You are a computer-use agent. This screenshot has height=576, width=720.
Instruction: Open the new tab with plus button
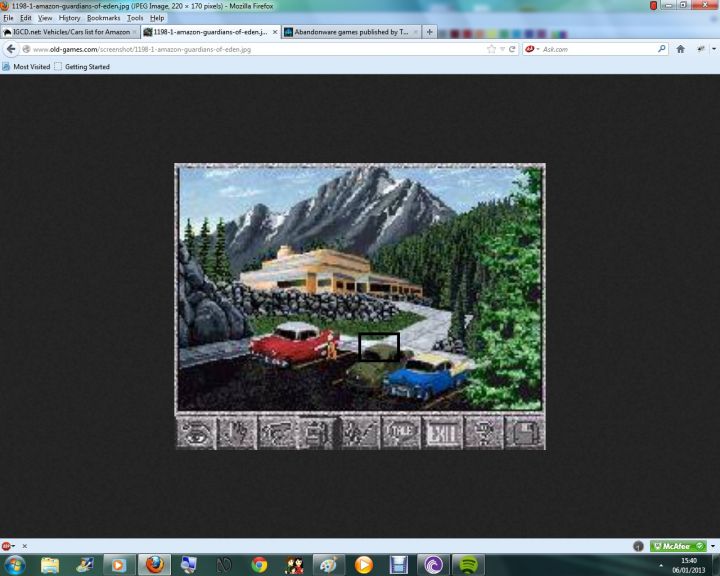pyautogui.click(x=430, y=32)
